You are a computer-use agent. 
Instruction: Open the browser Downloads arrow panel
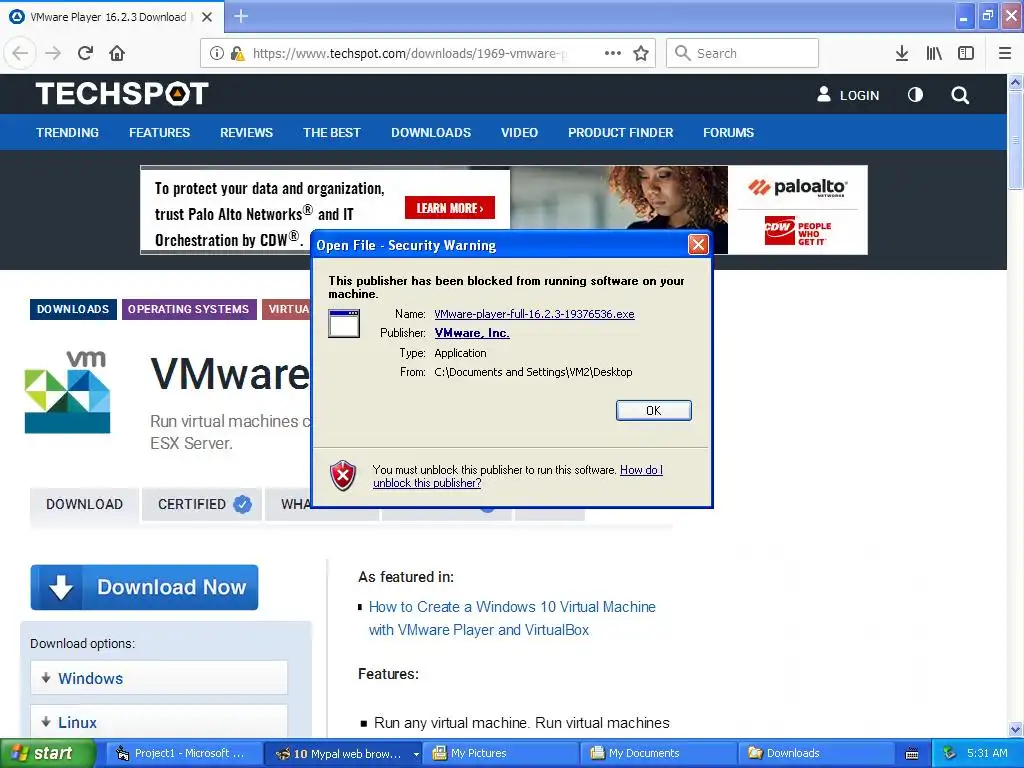click(902, 54)
